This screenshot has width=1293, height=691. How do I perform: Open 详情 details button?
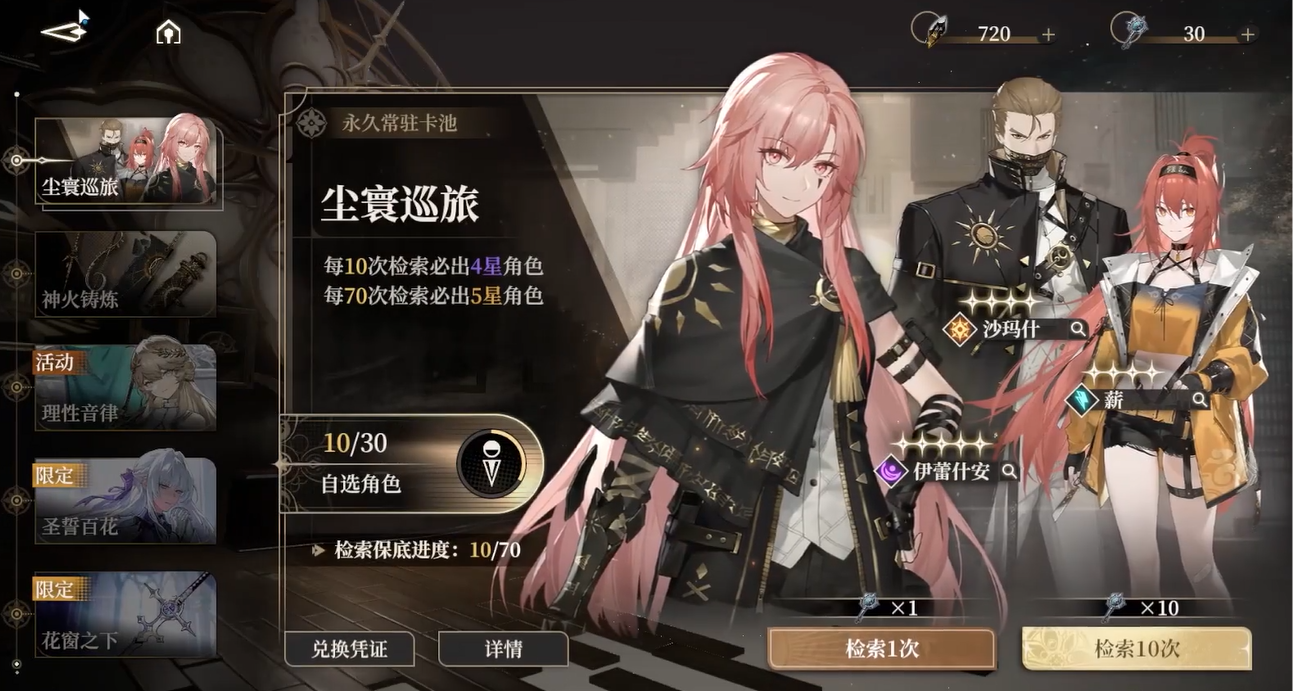coord(503,649)
